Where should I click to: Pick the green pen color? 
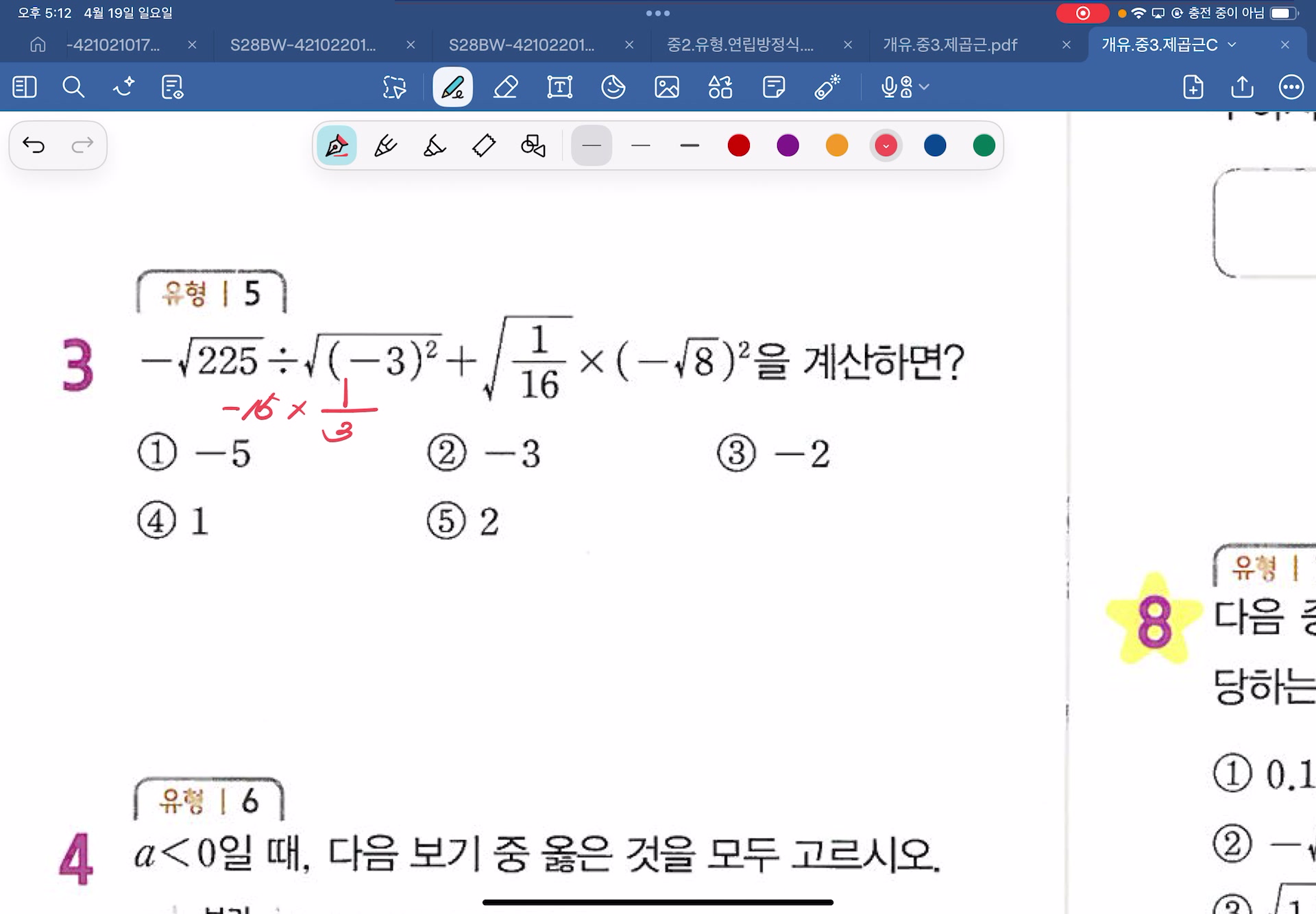coord(984,145)
